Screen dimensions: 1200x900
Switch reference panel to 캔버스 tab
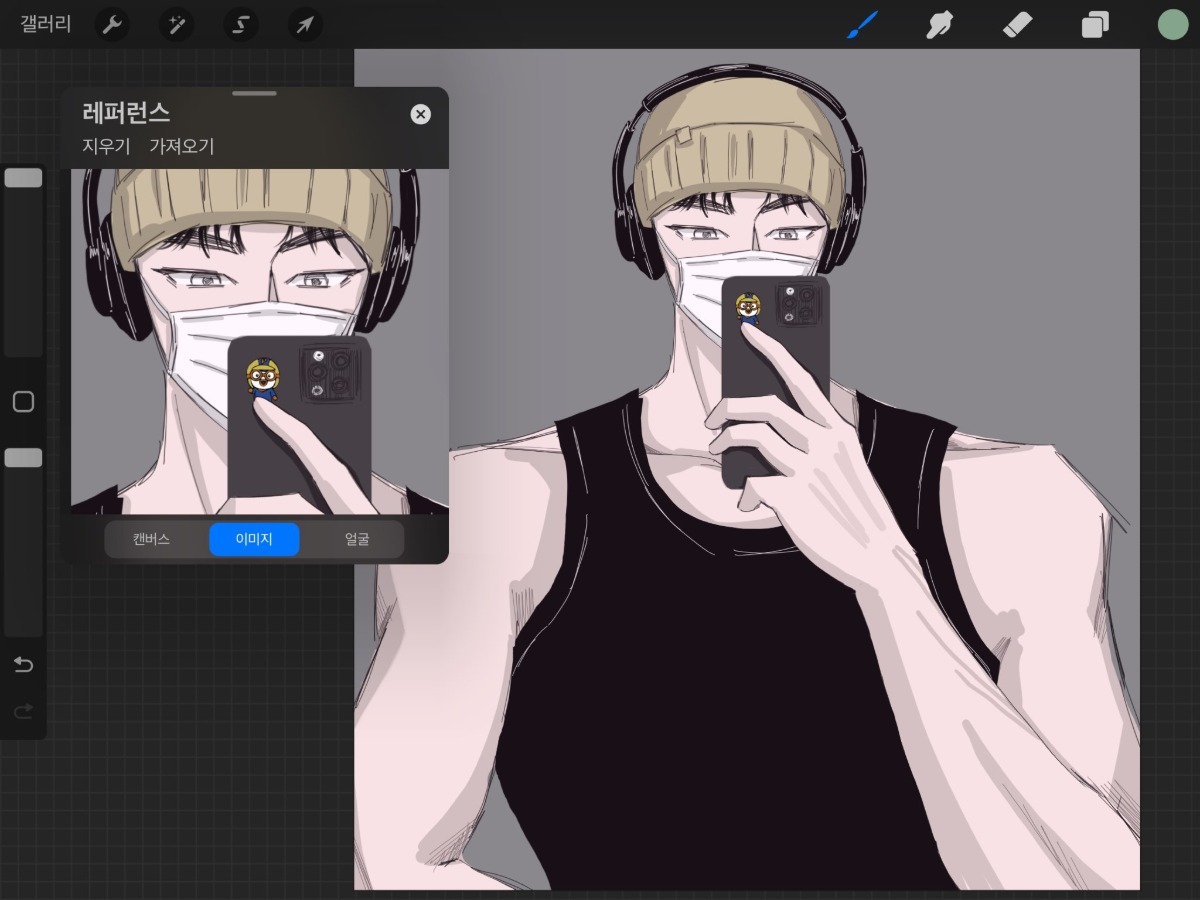click(151, 539)
